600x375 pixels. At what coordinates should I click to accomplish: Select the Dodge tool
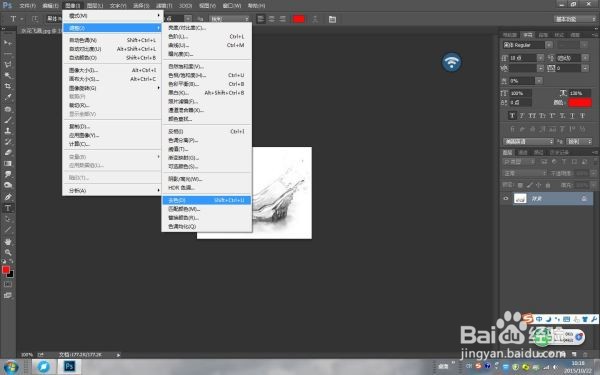8,185
